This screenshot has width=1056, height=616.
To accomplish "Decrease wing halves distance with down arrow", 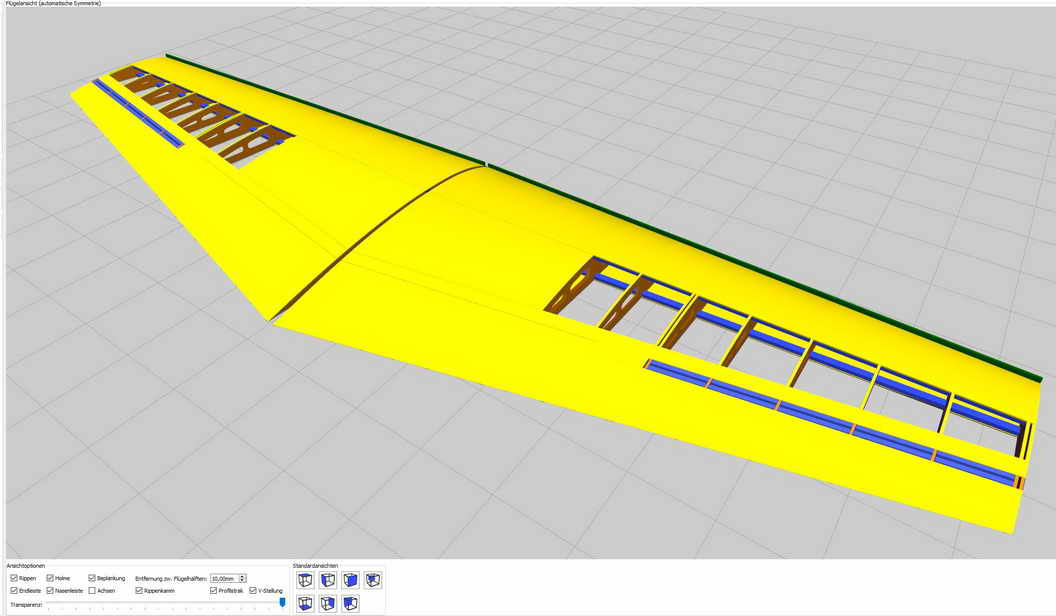I will pos(242,581).
